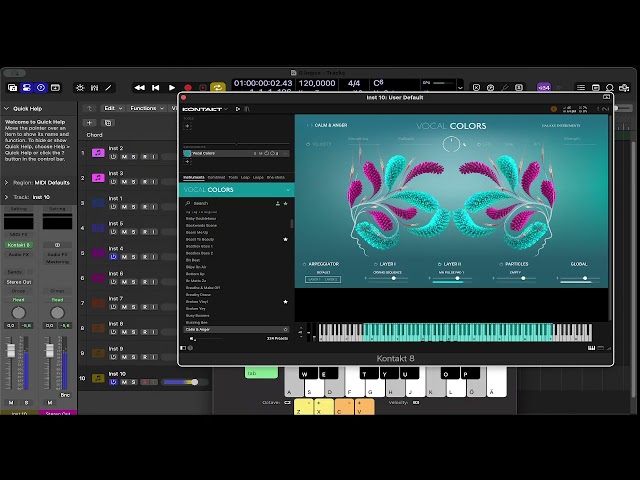Favorite the Calm & Anger preset star
640x480 pixels.
click(286, 329)
